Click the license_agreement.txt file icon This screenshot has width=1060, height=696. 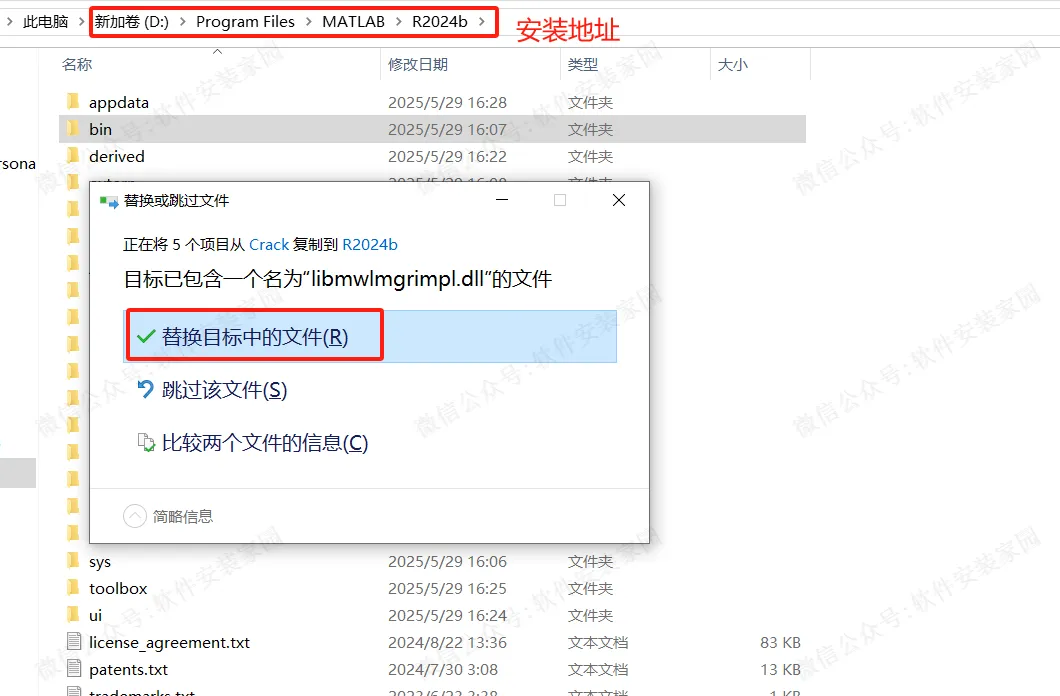click(74, 642)
